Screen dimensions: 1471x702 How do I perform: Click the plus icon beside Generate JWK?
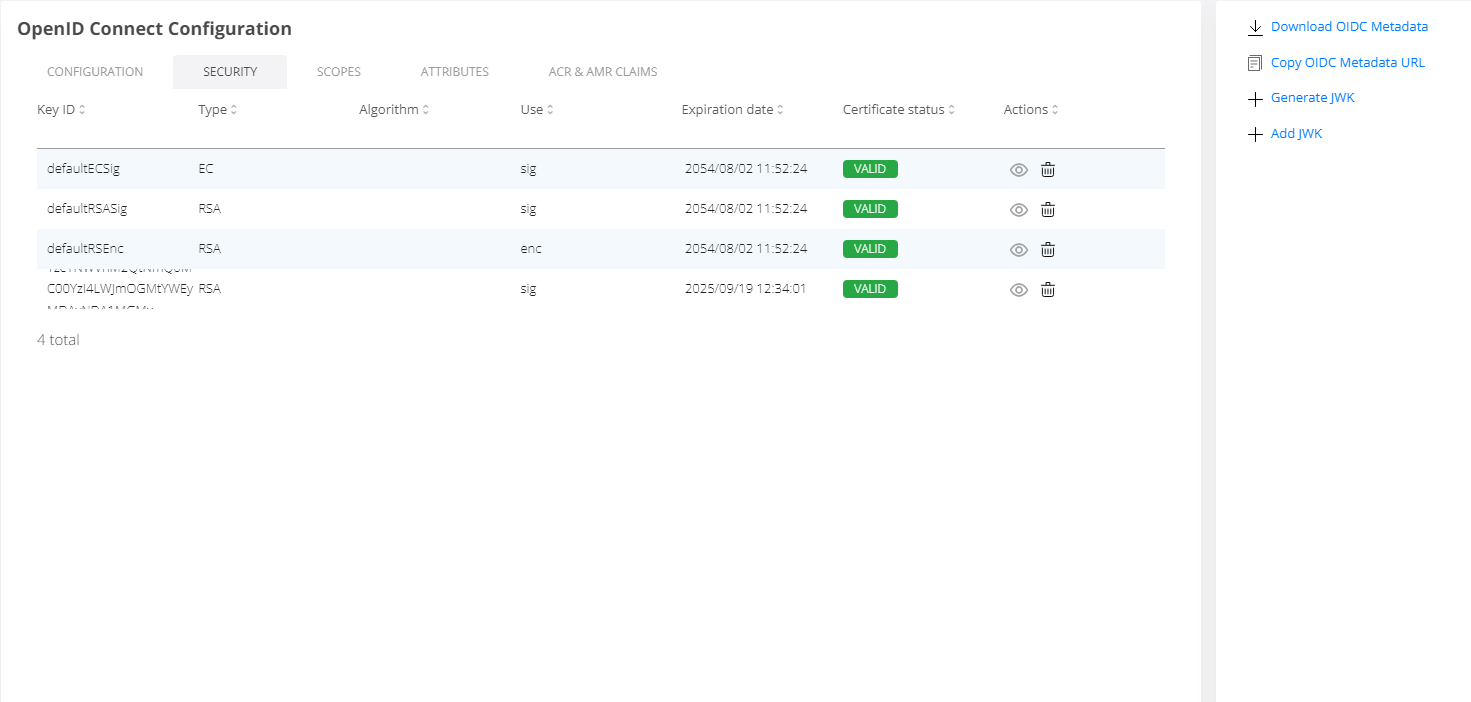[1255, 99]
